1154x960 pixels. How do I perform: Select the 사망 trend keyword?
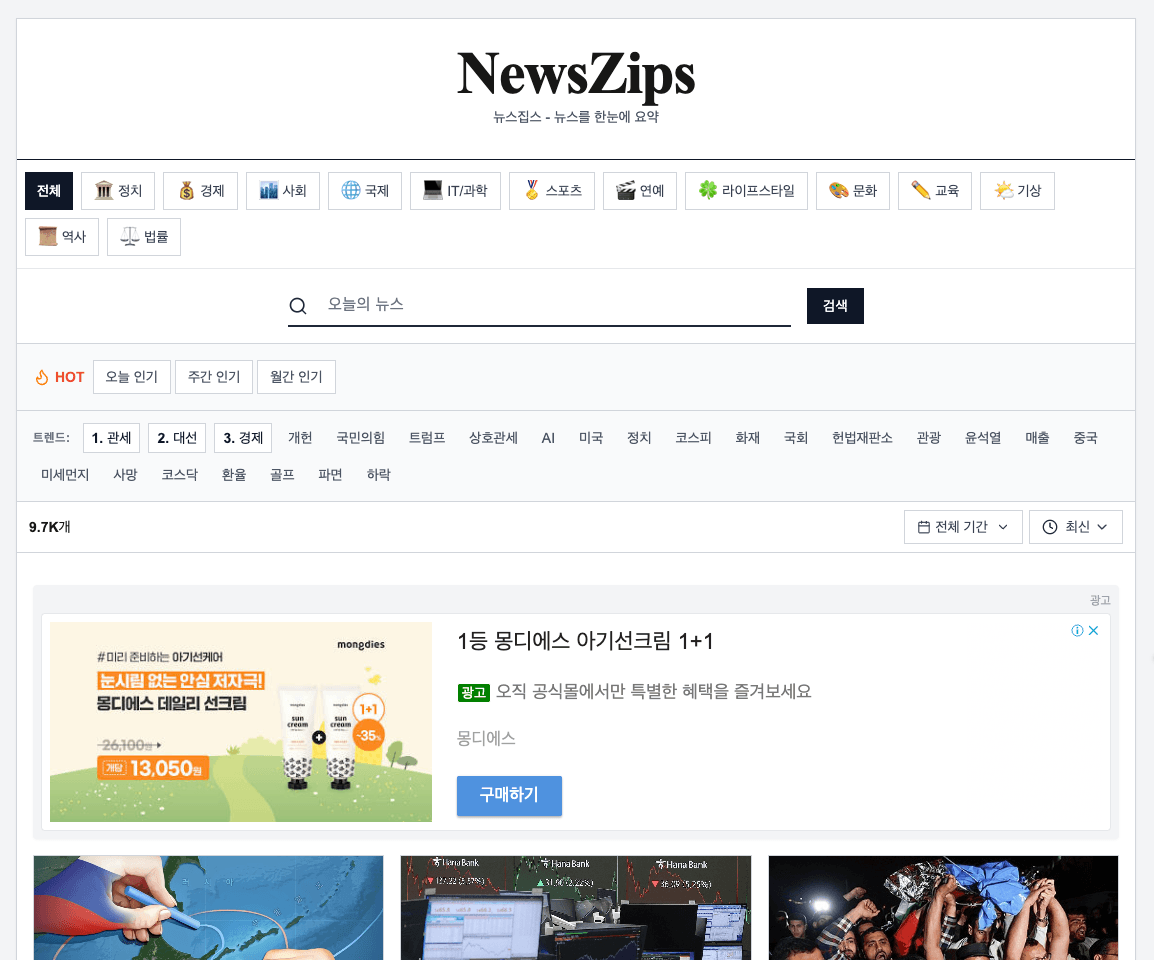coord(125,475)
